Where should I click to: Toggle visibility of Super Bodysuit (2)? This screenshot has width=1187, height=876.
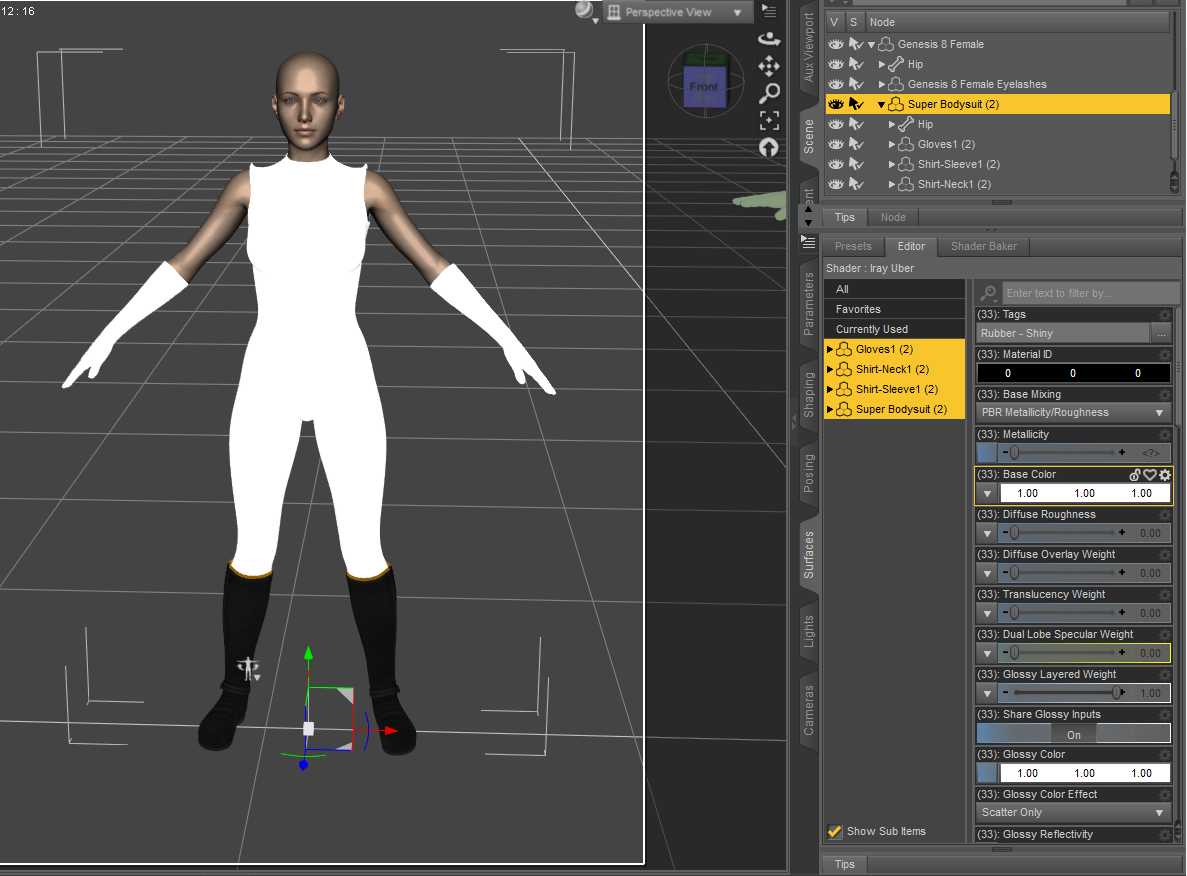coord(836,104)
